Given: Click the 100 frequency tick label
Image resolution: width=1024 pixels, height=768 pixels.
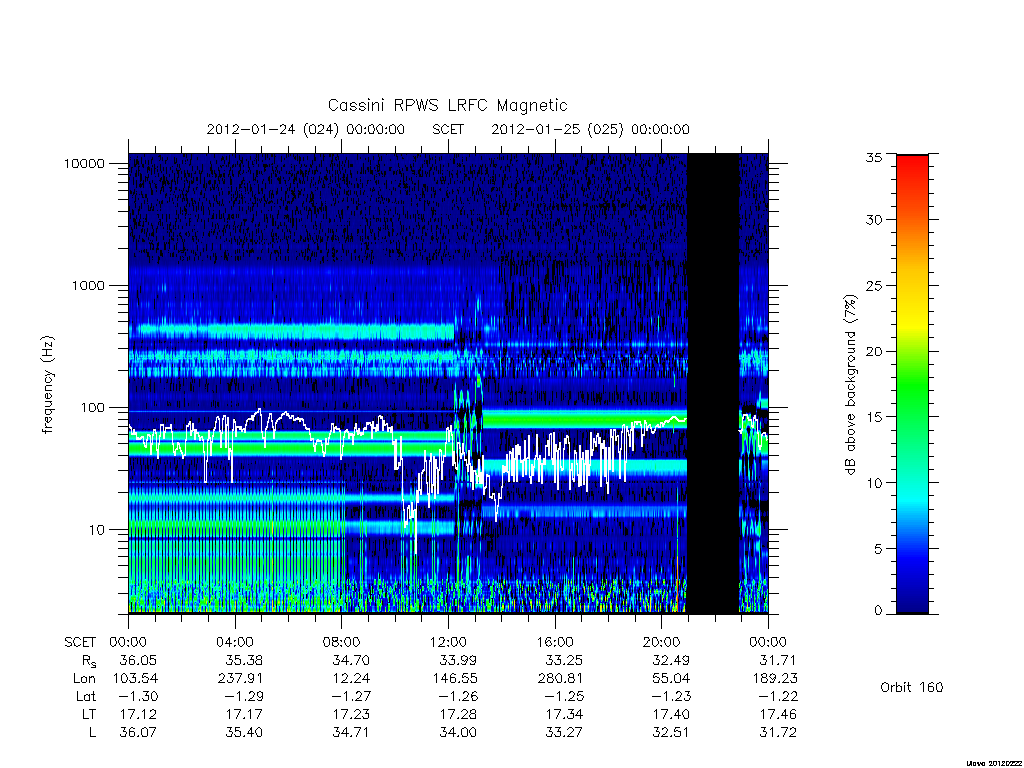Looking at the screenshot, I should (92, 408).
